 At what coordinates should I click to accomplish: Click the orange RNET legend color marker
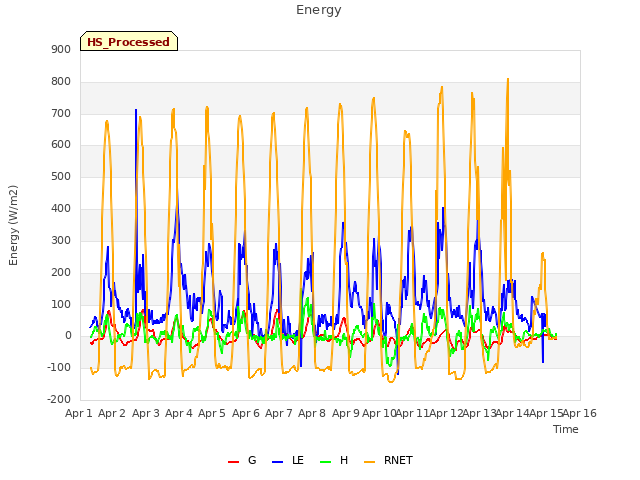[369, 462]
